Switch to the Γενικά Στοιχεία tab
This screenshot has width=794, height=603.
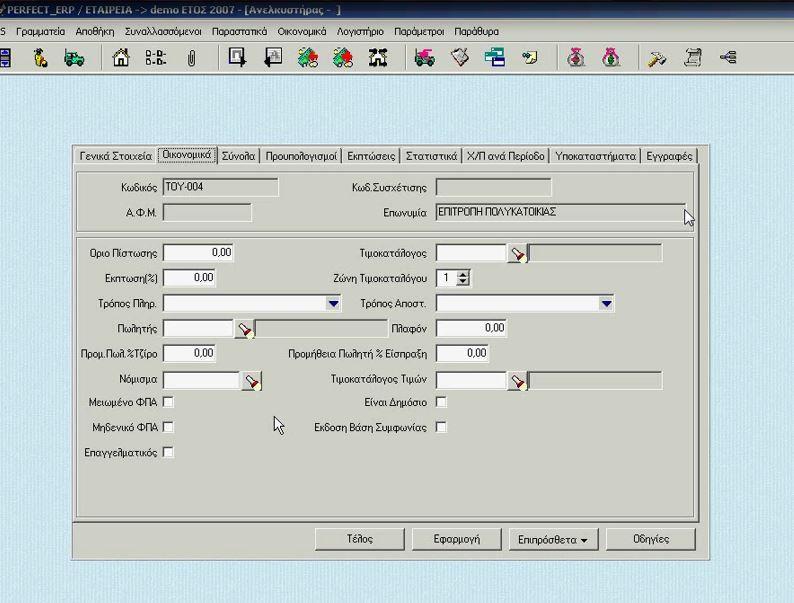115,156
